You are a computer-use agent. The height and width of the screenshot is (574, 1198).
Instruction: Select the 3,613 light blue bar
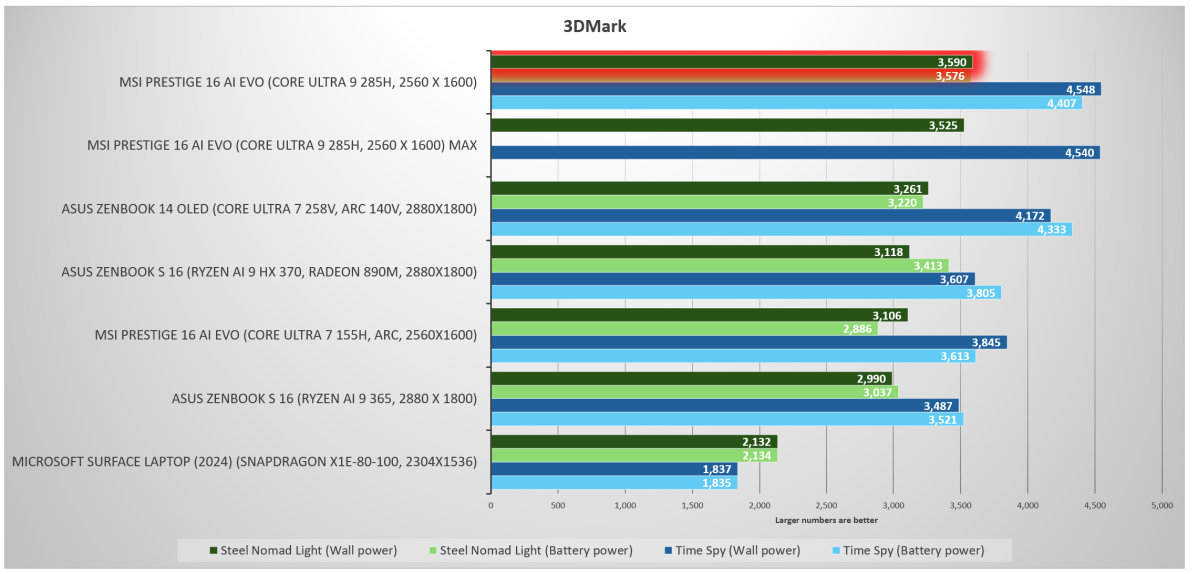pos(733,356)
